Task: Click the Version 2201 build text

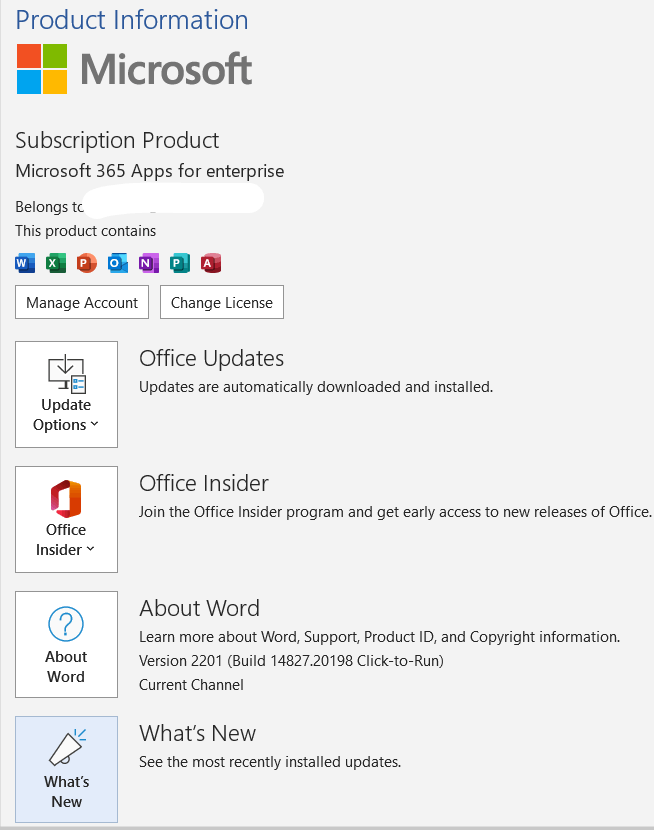Action: pyautogui.click(x=292, y=661)
